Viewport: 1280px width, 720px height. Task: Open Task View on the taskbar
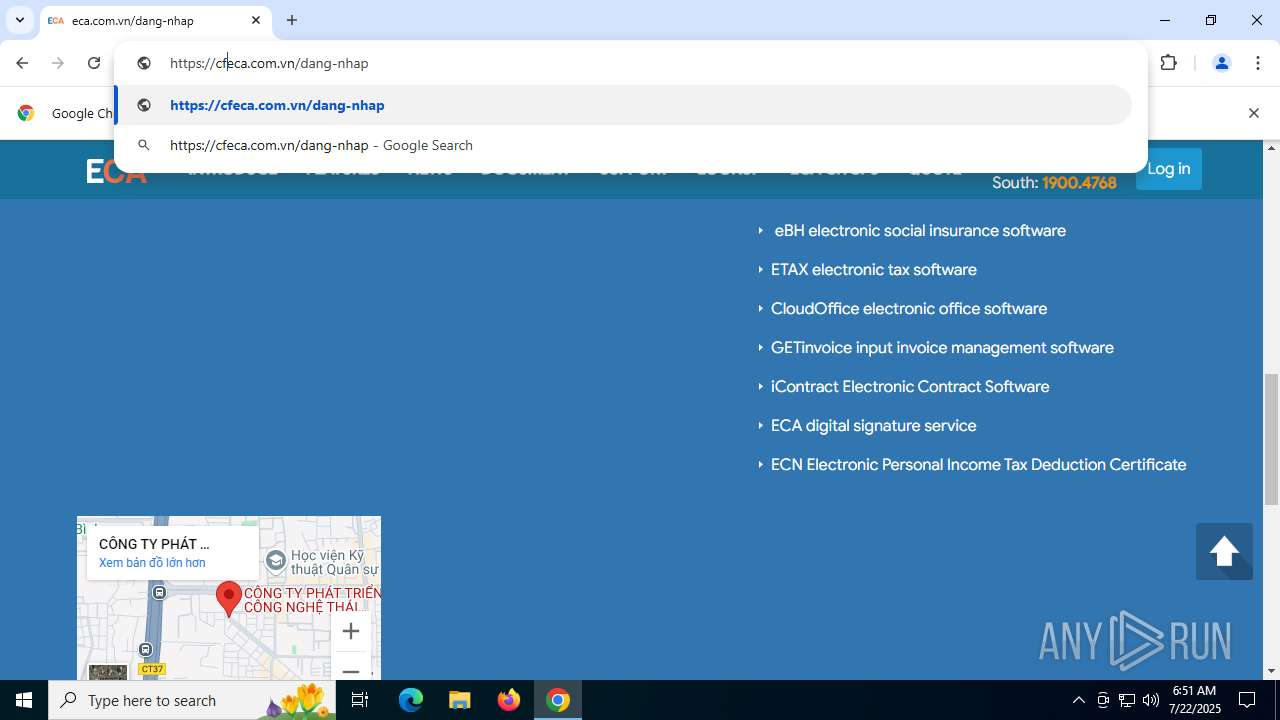[x=360, y=700]
